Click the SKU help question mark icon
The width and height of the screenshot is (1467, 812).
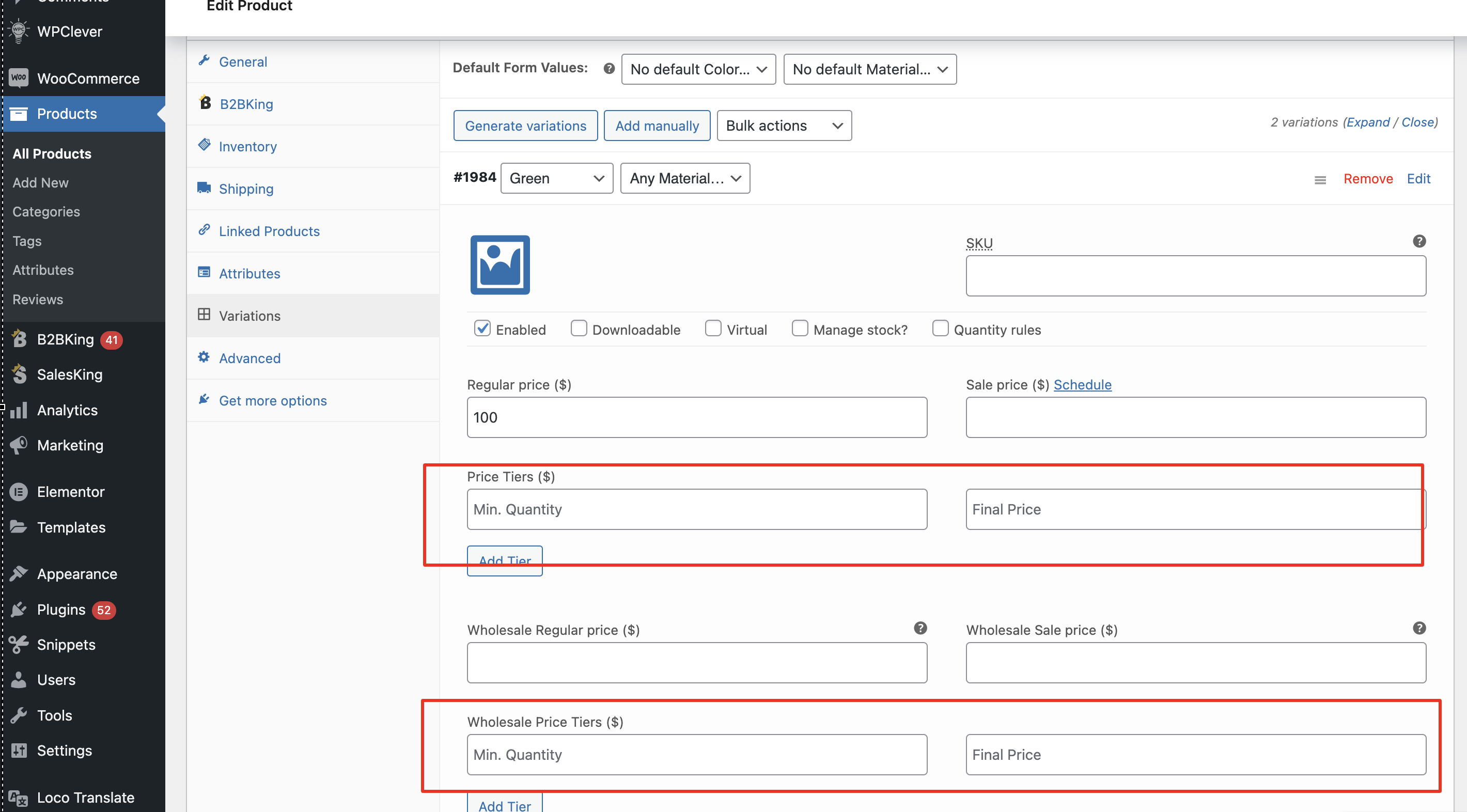(1419, 241)
